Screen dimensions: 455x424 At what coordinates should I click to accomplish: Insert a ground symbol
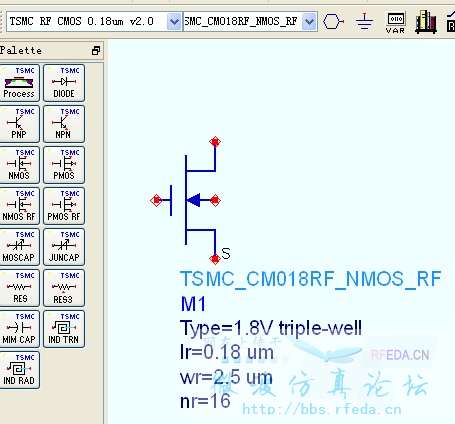[x=364, y=22]
